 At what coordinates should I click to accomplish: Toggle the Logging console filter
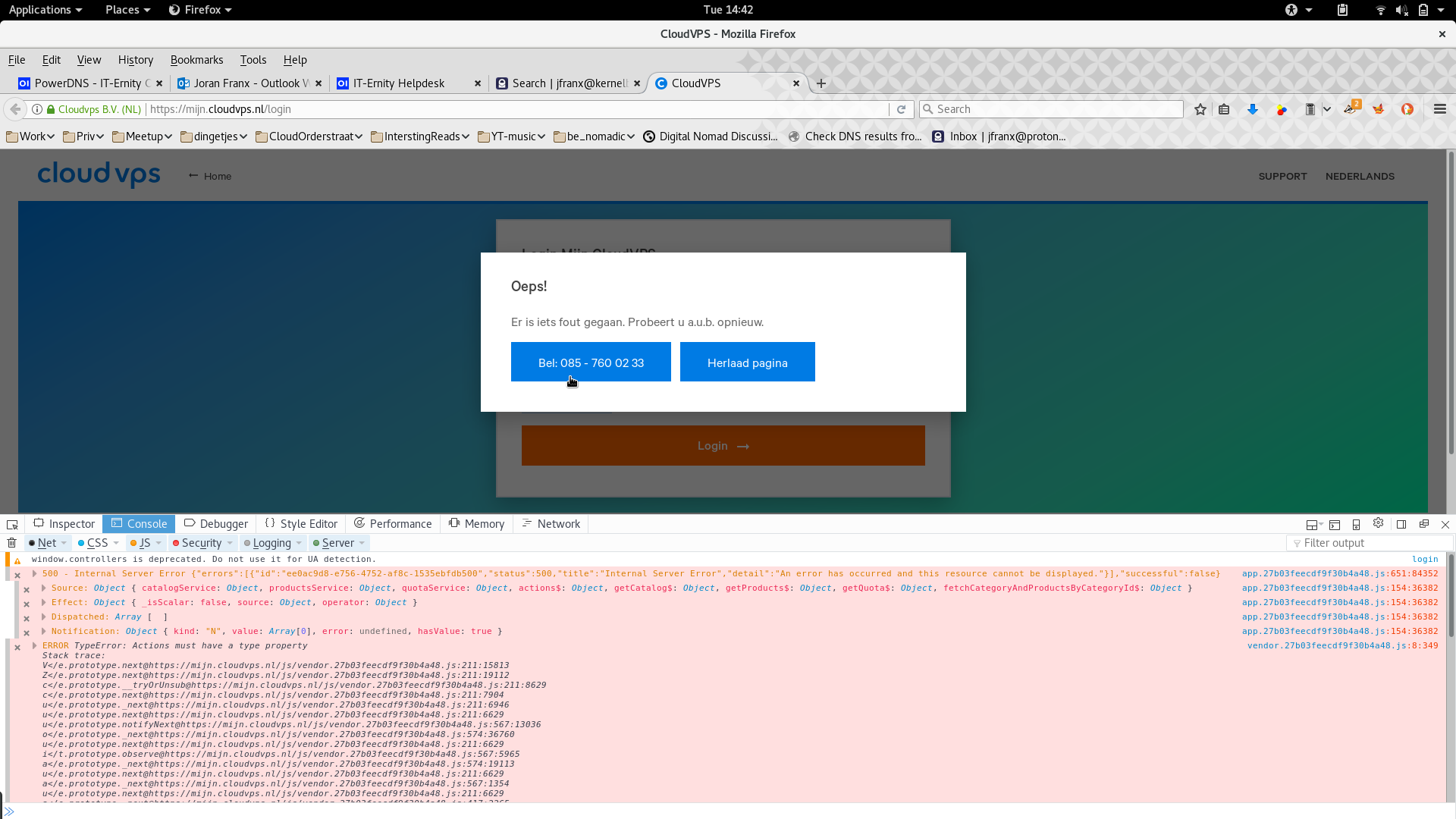[272, 543]
